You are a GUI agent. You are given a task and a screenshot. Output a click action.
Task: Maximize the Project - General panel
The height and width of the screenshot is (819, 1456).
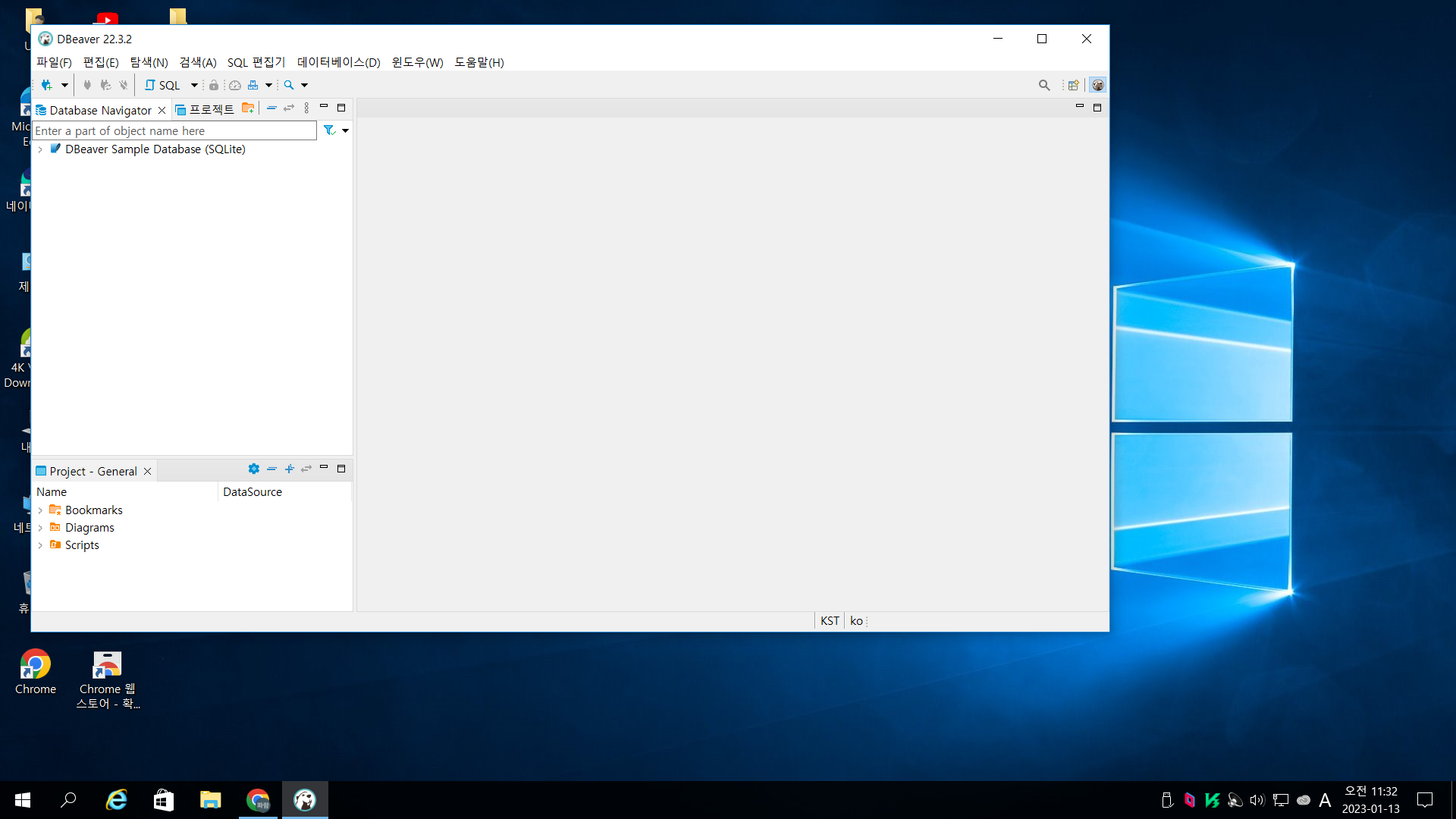[341, 469]
